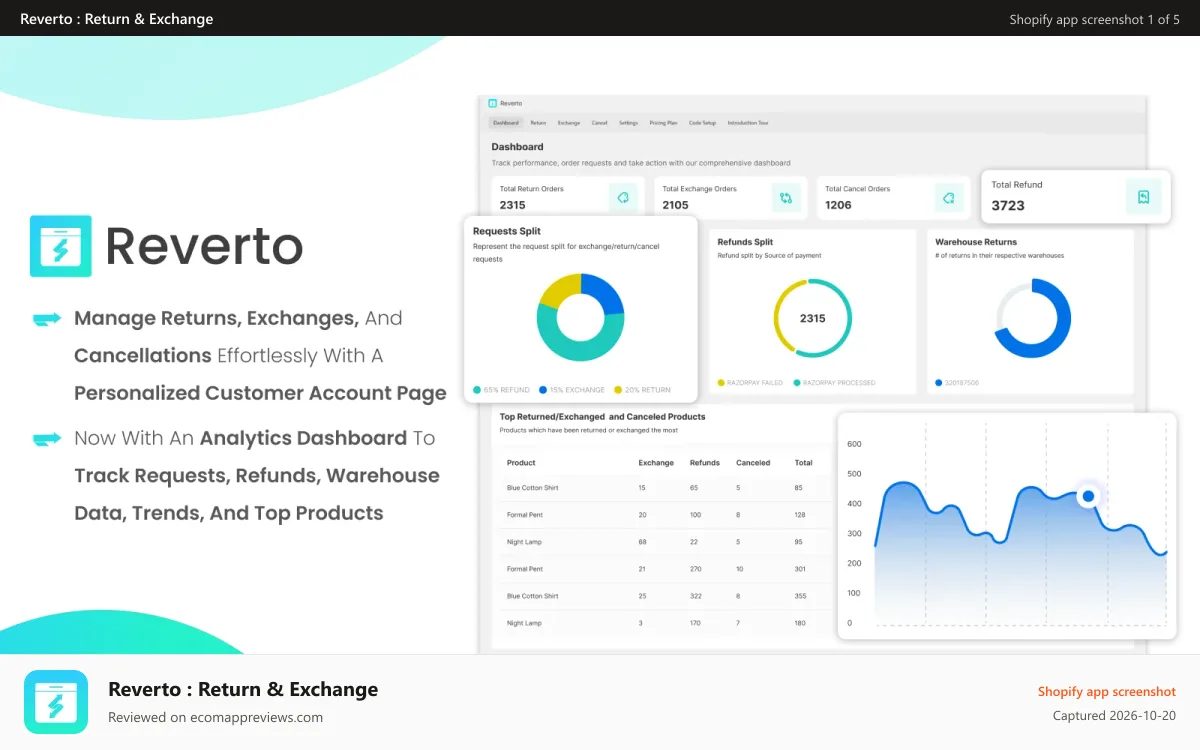Click the arrow bullet beside Now With An

click(47, 438)
